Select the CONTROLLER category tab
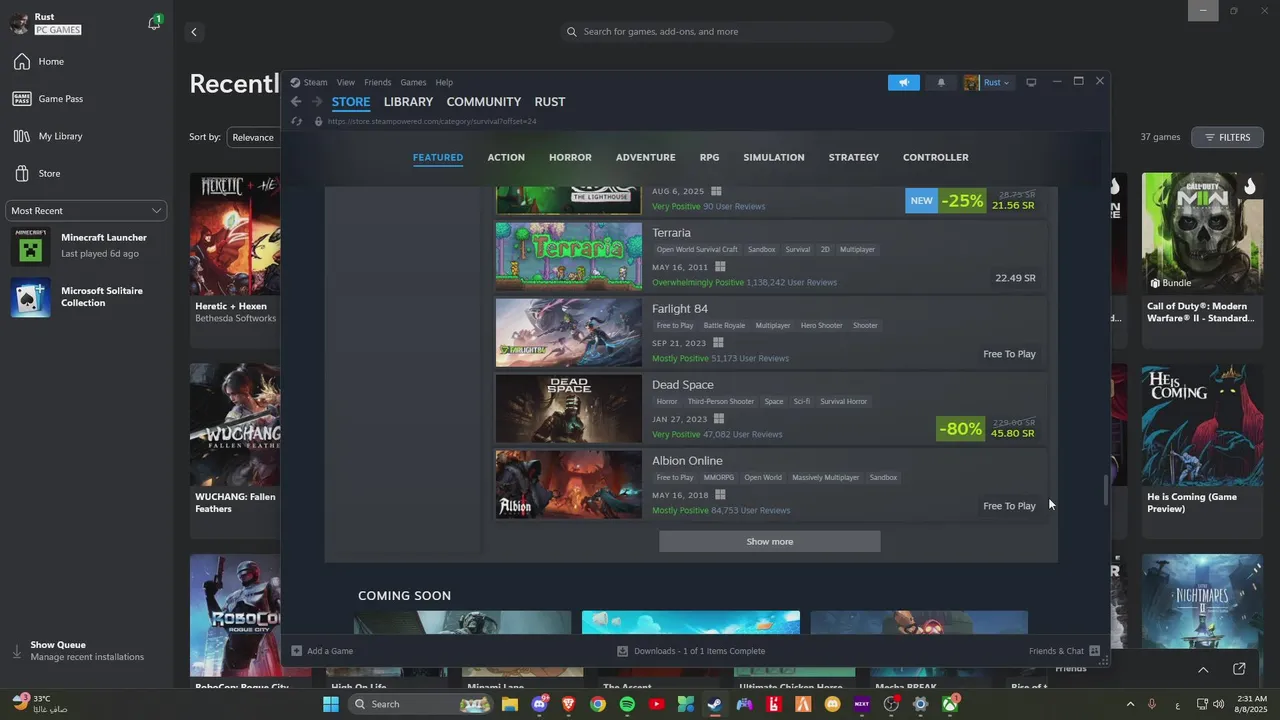 [x=936, y=157]
